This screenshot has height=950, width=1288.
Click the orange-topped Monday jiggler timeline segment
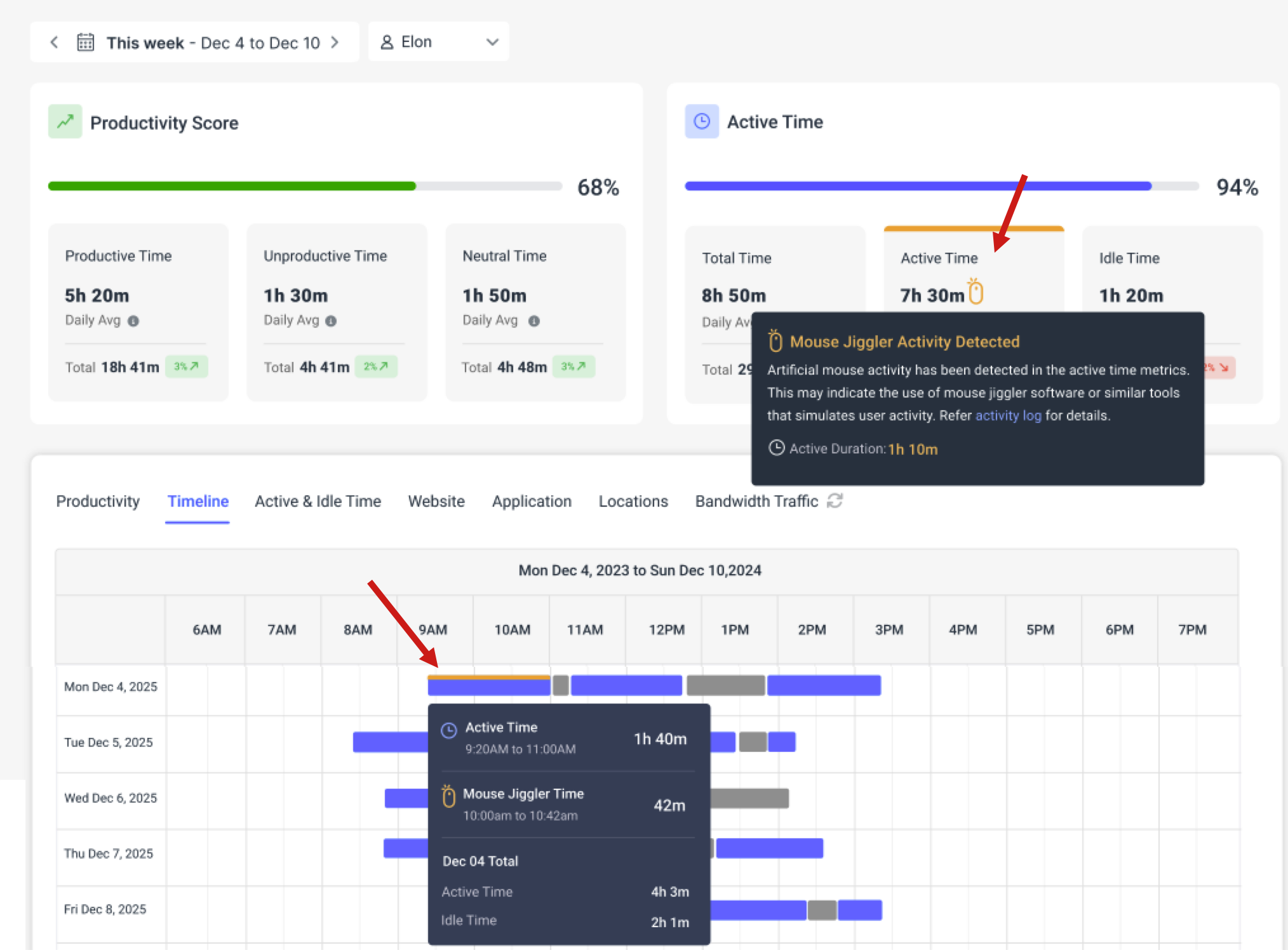pyautogui.click(x=488, y=685)
